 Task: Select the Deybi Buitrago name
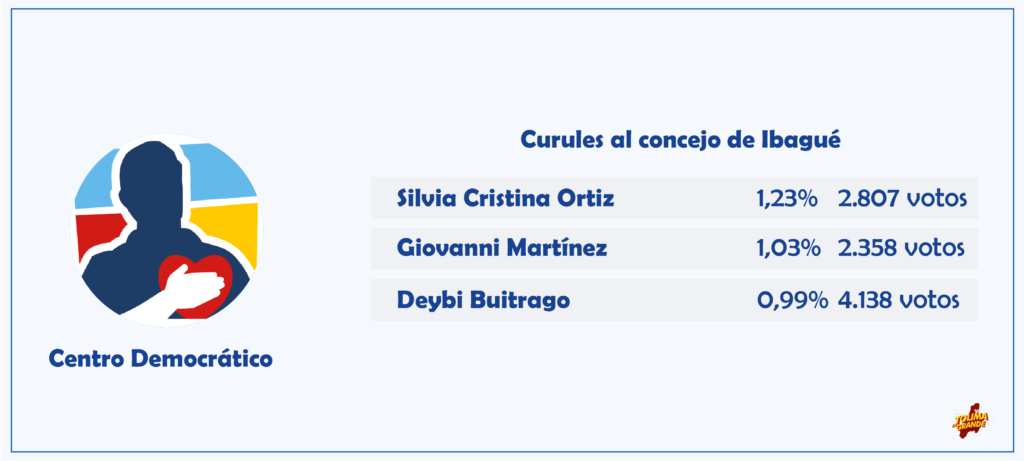[483, 300]
